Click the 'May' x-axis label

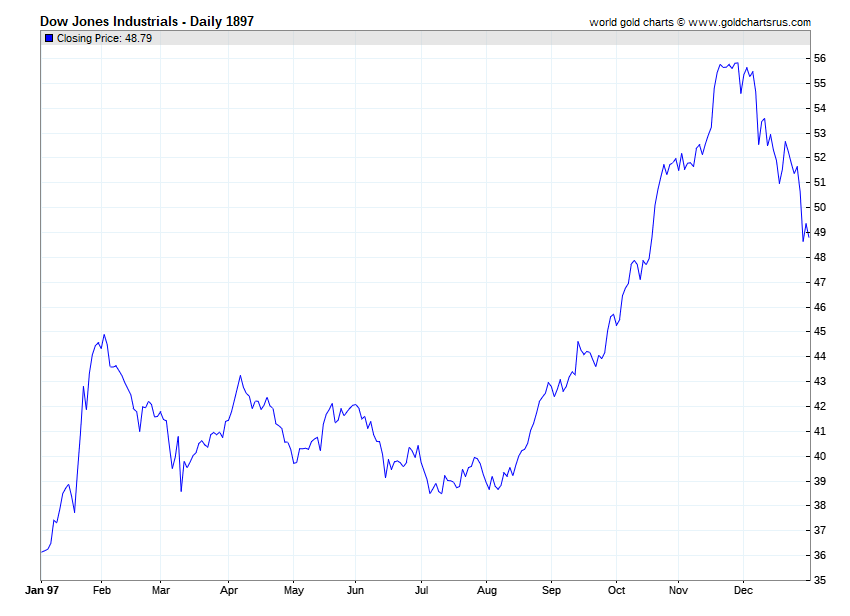point(294,590)
